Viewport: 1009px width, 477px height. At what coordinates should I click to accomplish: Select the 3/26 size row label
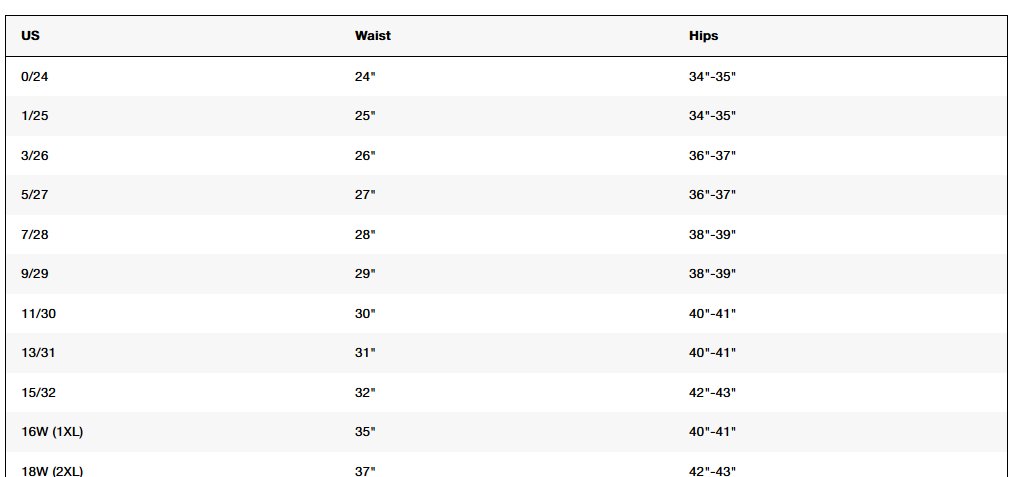click(35, 156)
